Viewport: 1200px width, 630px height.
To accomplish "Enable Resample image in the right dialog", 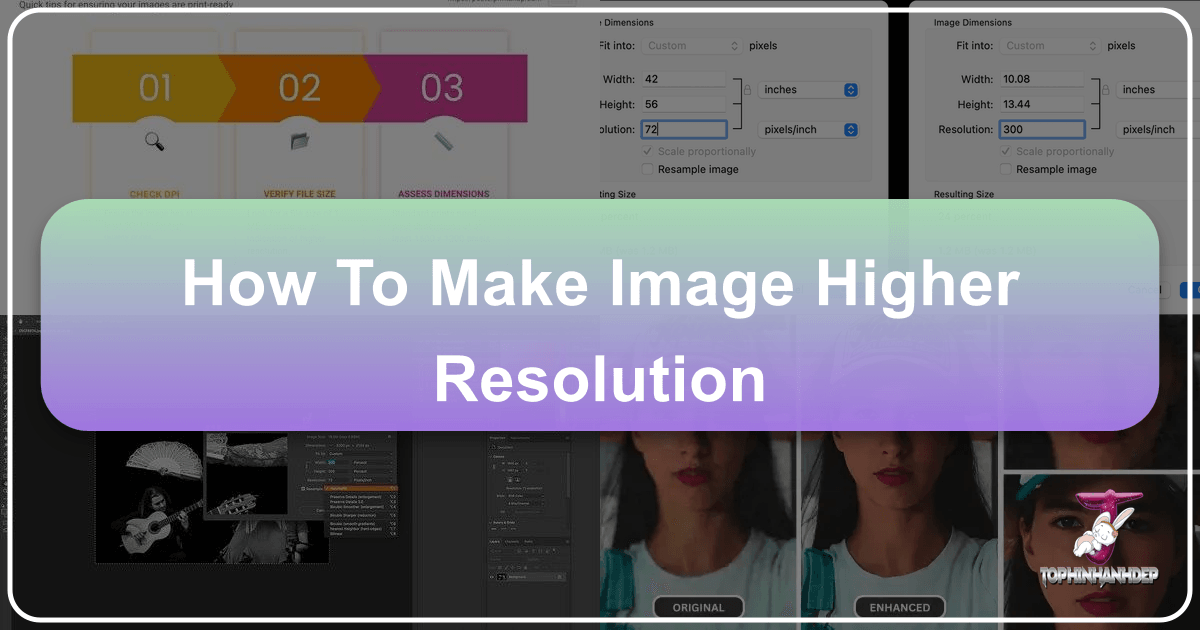I will tap(1007, 169).
